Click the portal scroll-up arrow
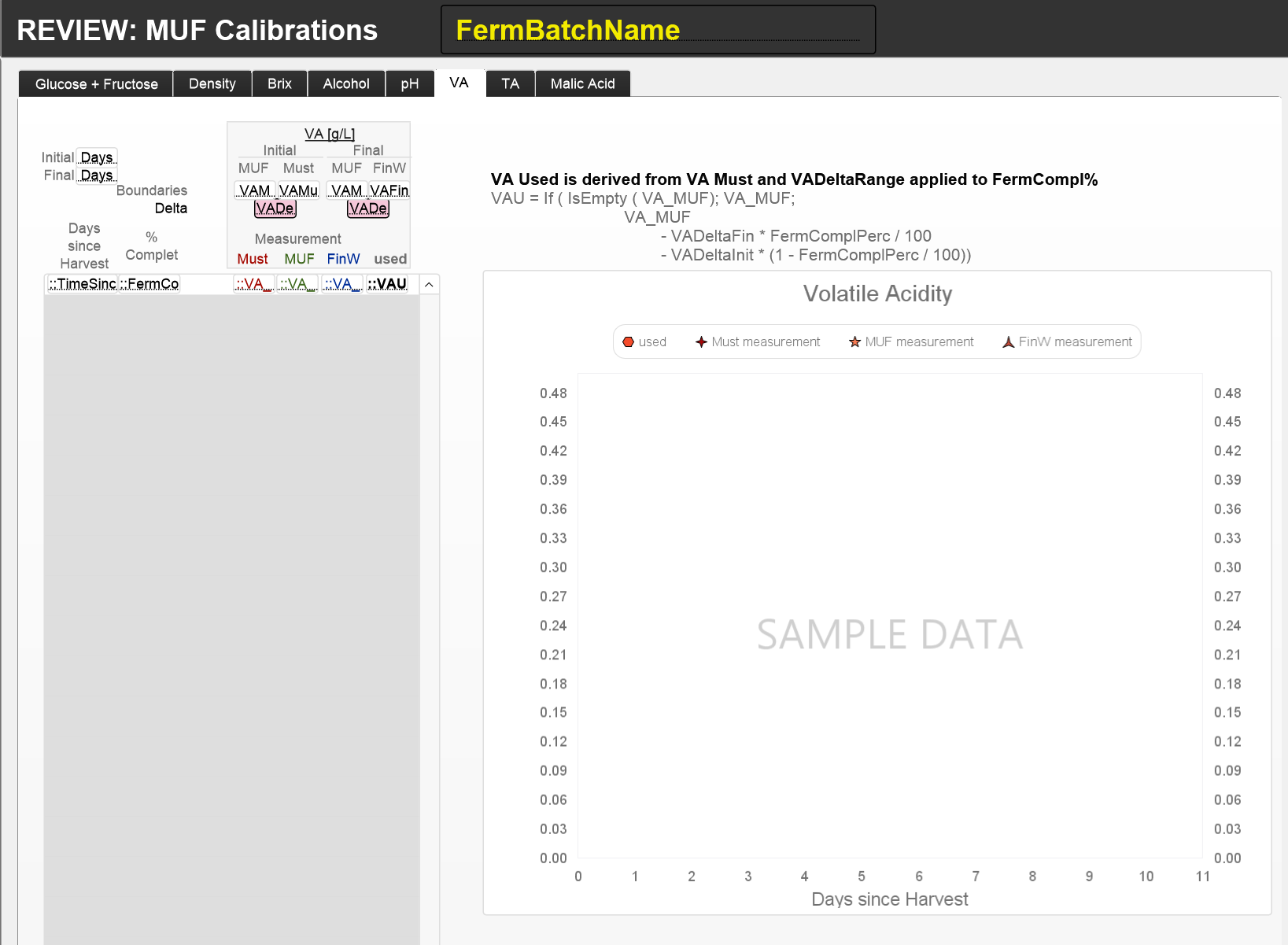The width and height of the screenshot is (1288, 945). click(430, 285)
